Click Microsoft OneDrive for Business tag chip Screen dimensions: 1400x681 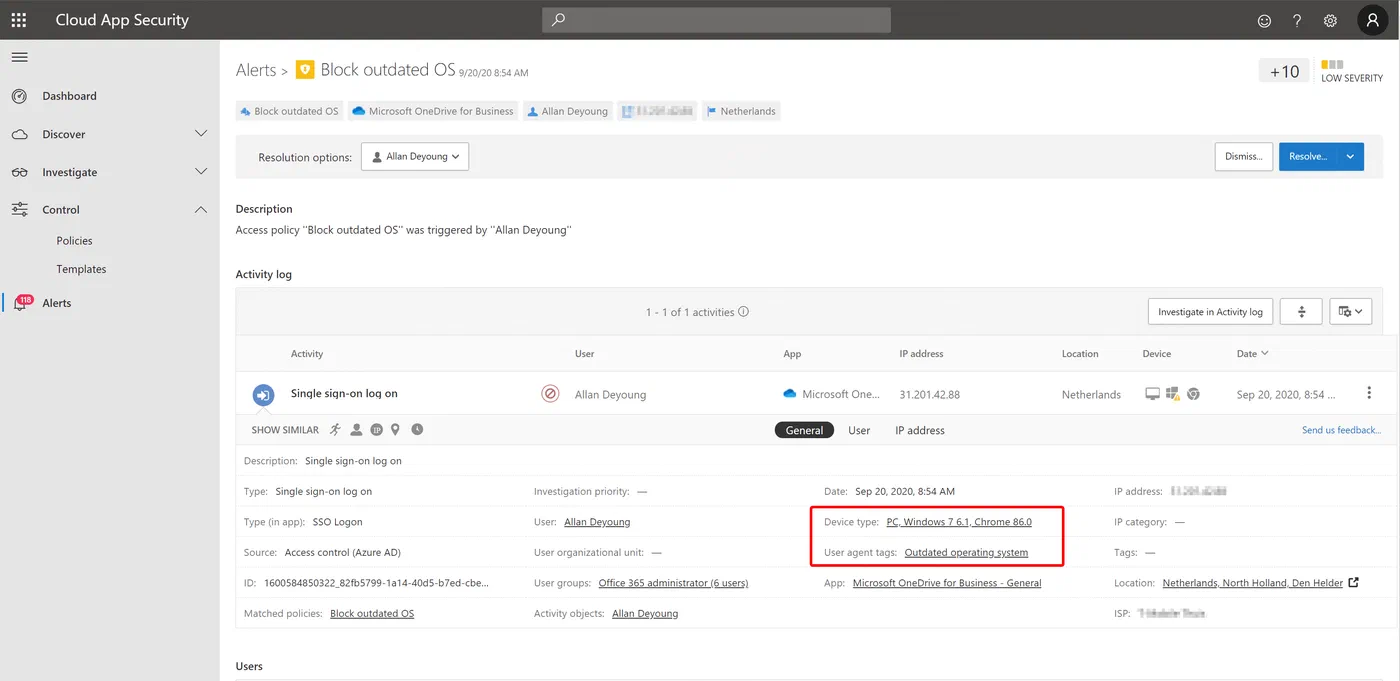[433, 111]
